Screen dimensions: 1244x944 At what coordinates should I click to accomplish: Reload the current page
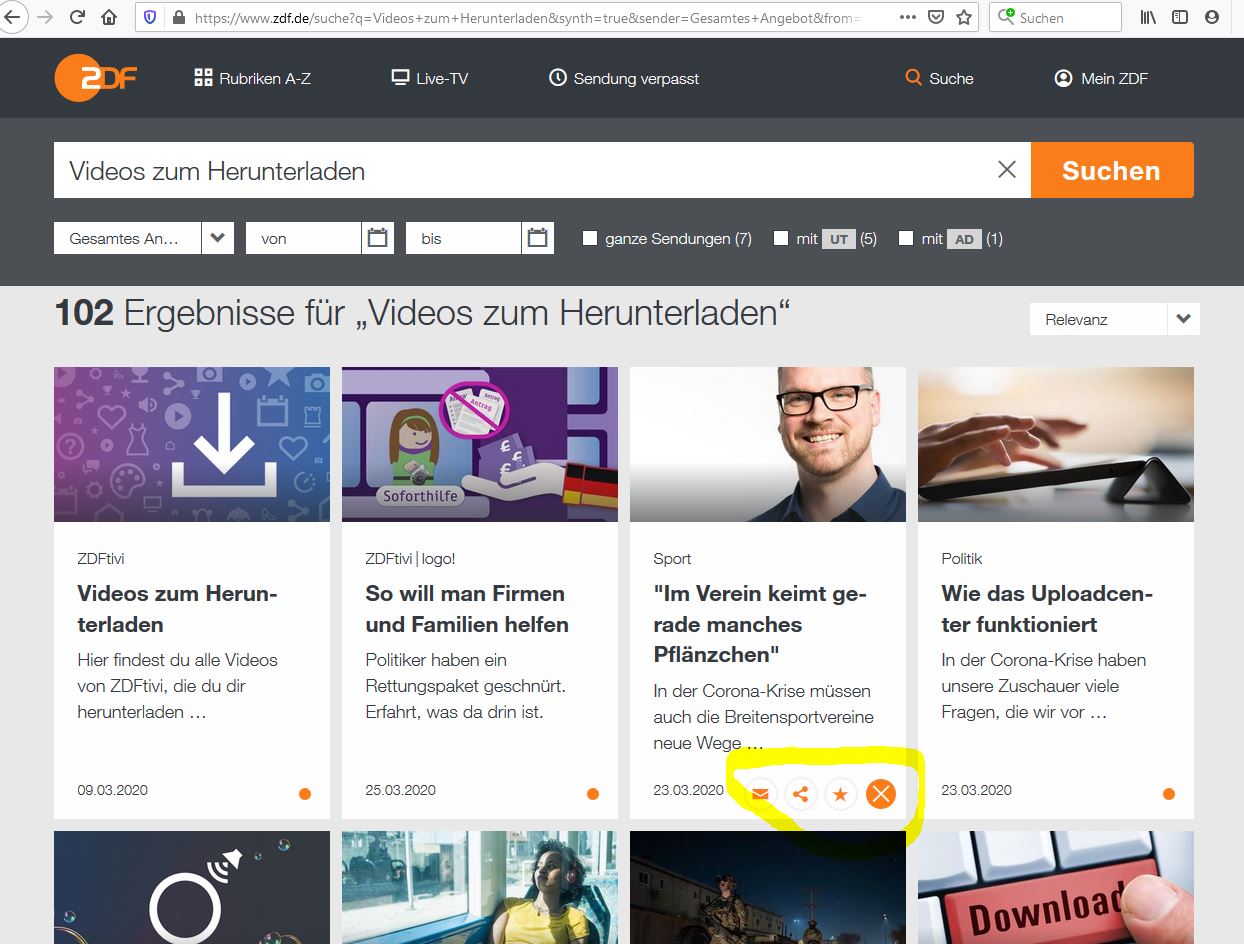(x=77, y=18)
